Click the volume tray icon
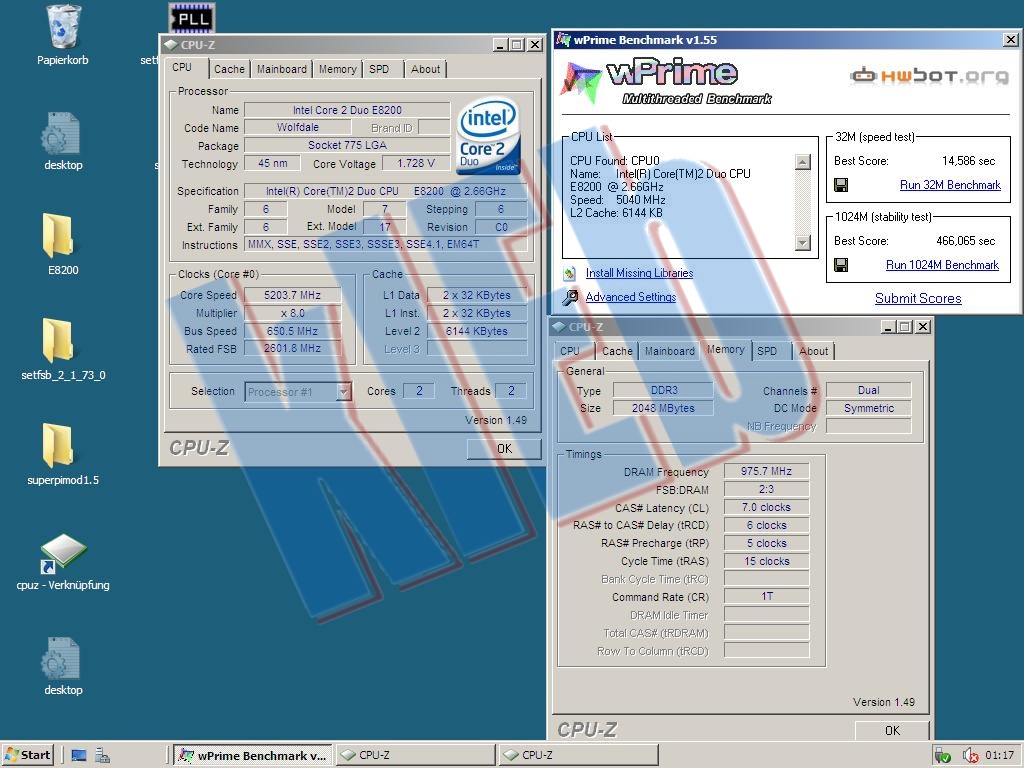 [x=970, y=756]
